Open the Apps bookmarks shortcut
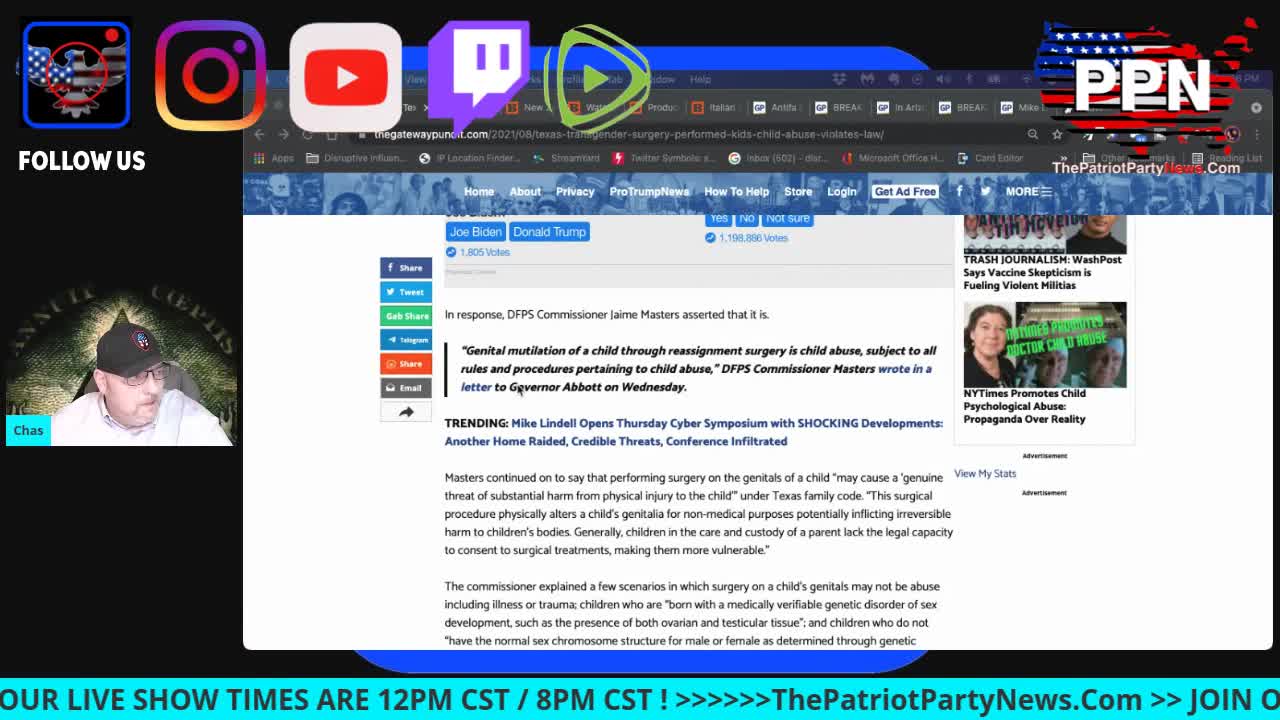 point(275,158)
